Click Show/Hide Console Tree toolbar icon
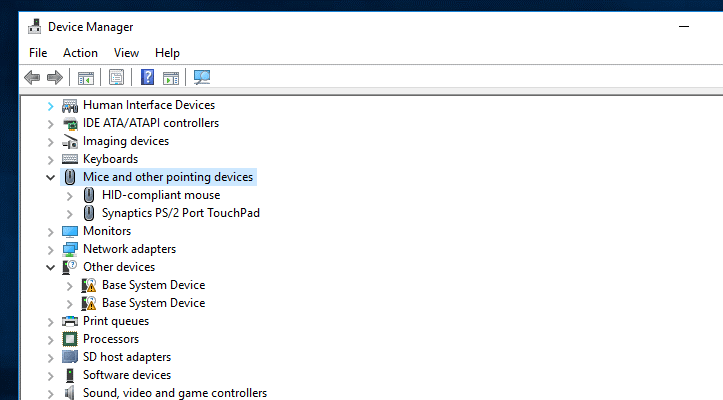The image size is (723, 400). pyautogui.click(x=86, y=77)
